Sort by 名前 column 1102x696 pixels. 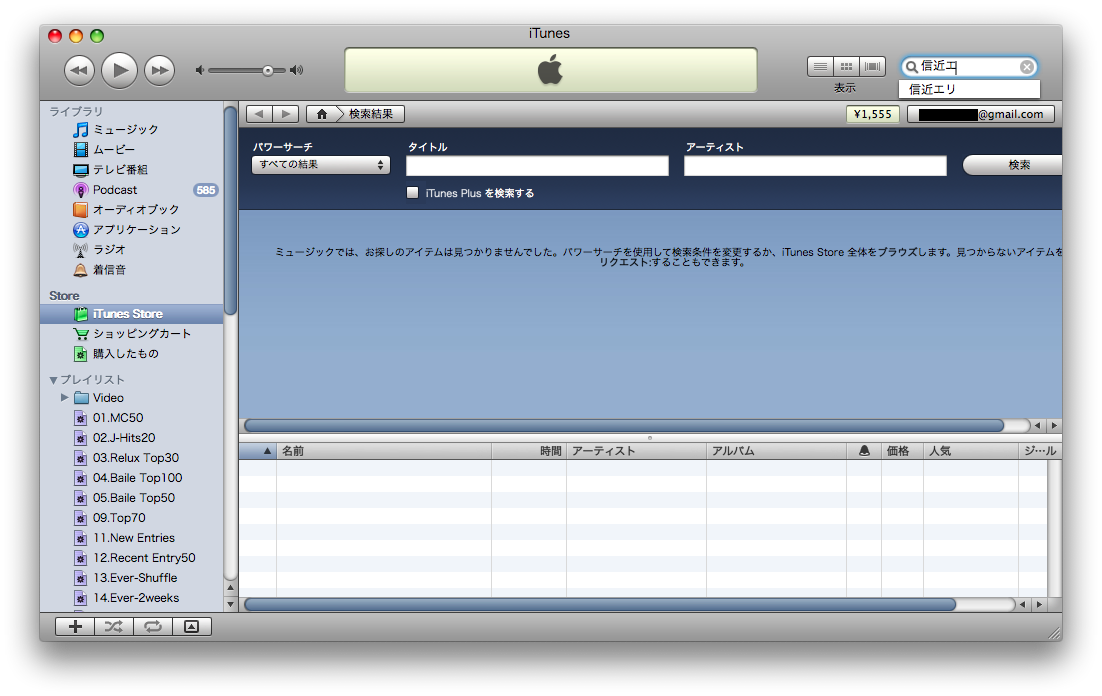coord(384,451)
